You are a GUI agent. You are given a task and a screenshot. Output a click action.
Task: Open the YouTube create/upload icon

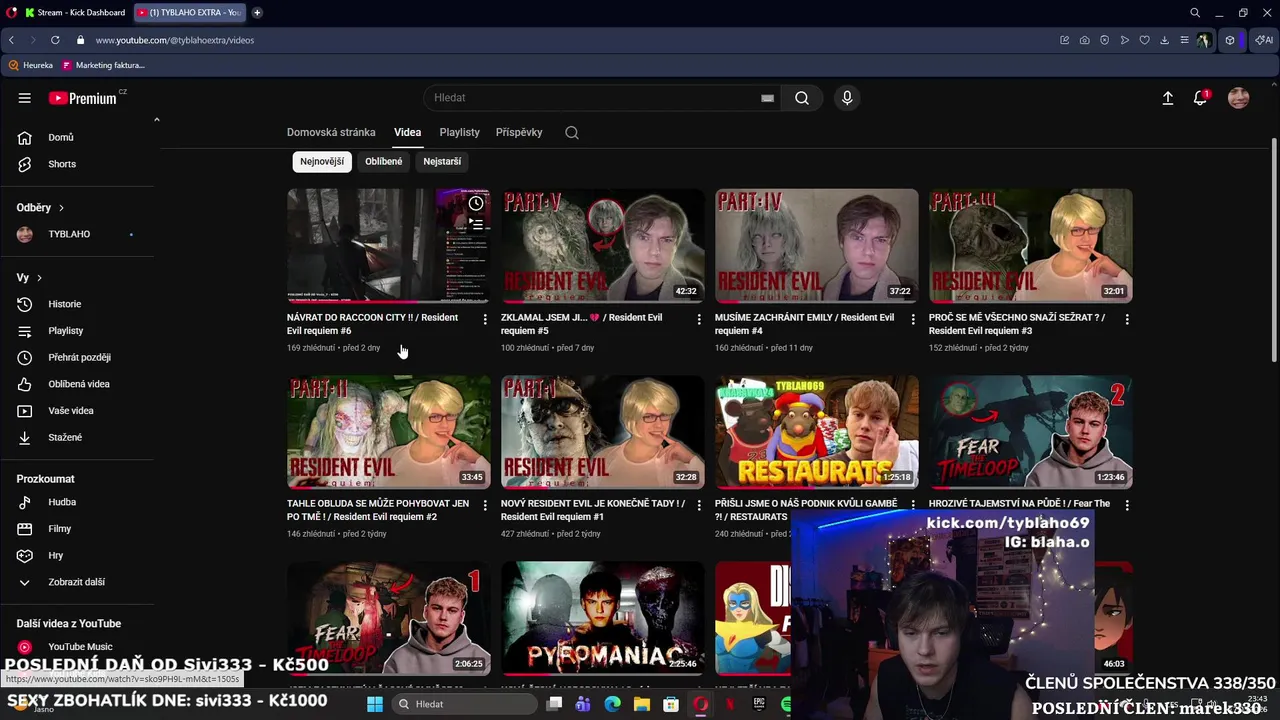click(x=1167, y=98)
